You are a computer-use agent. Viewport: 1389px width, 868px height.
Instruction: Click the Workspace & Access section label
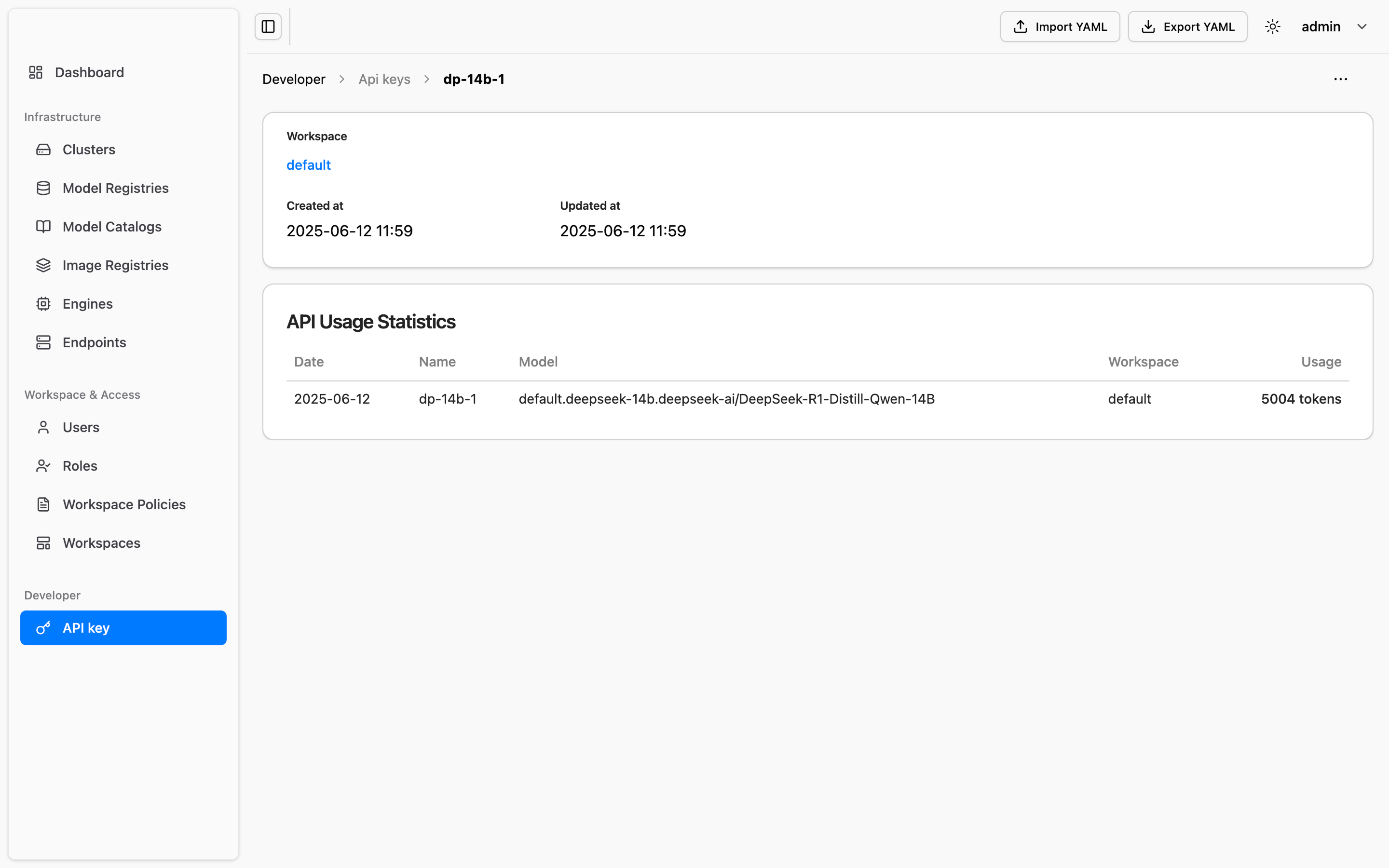82,395
